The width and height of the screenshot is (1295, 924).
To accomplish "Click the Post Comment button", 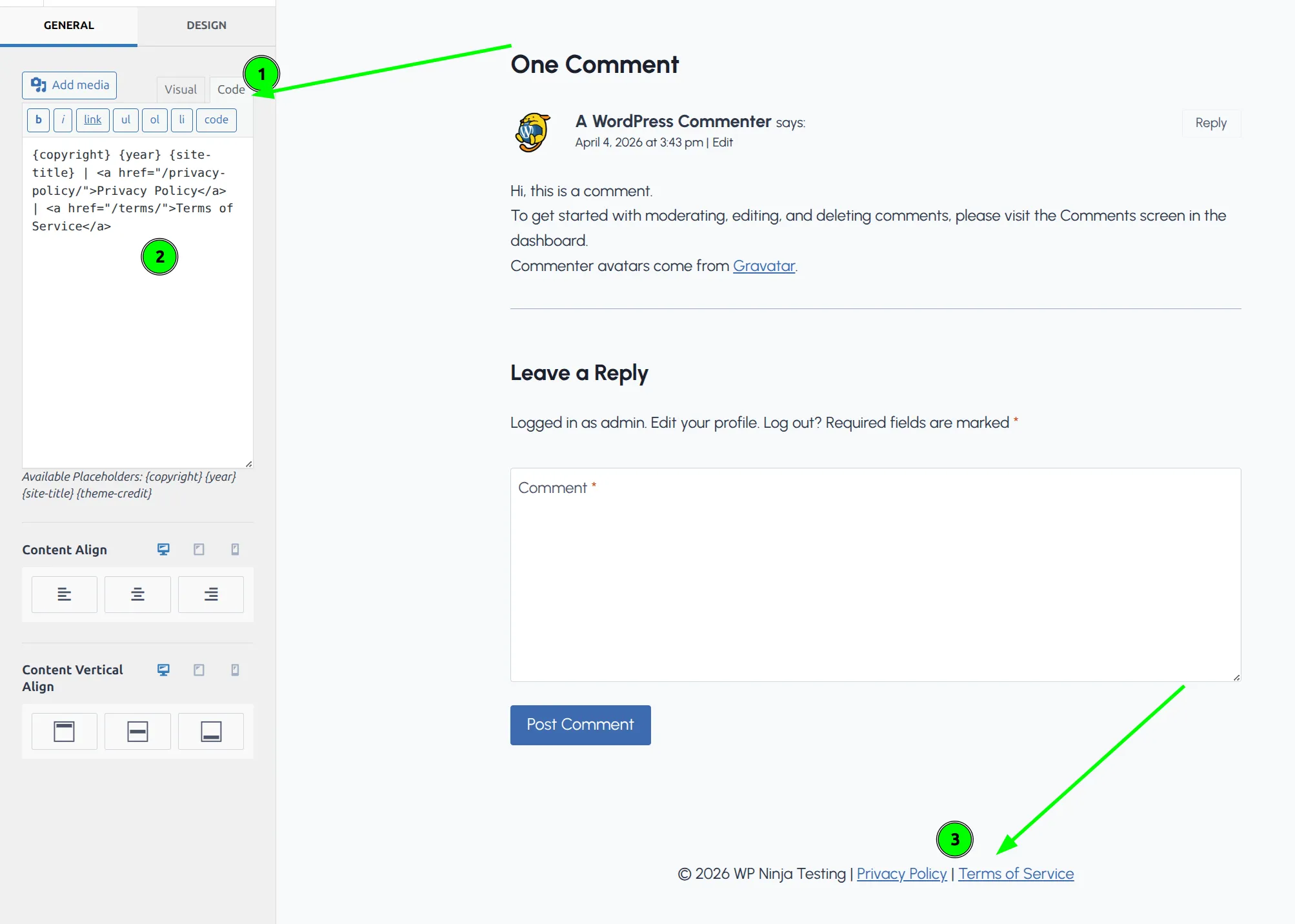I will pos(579,725).
